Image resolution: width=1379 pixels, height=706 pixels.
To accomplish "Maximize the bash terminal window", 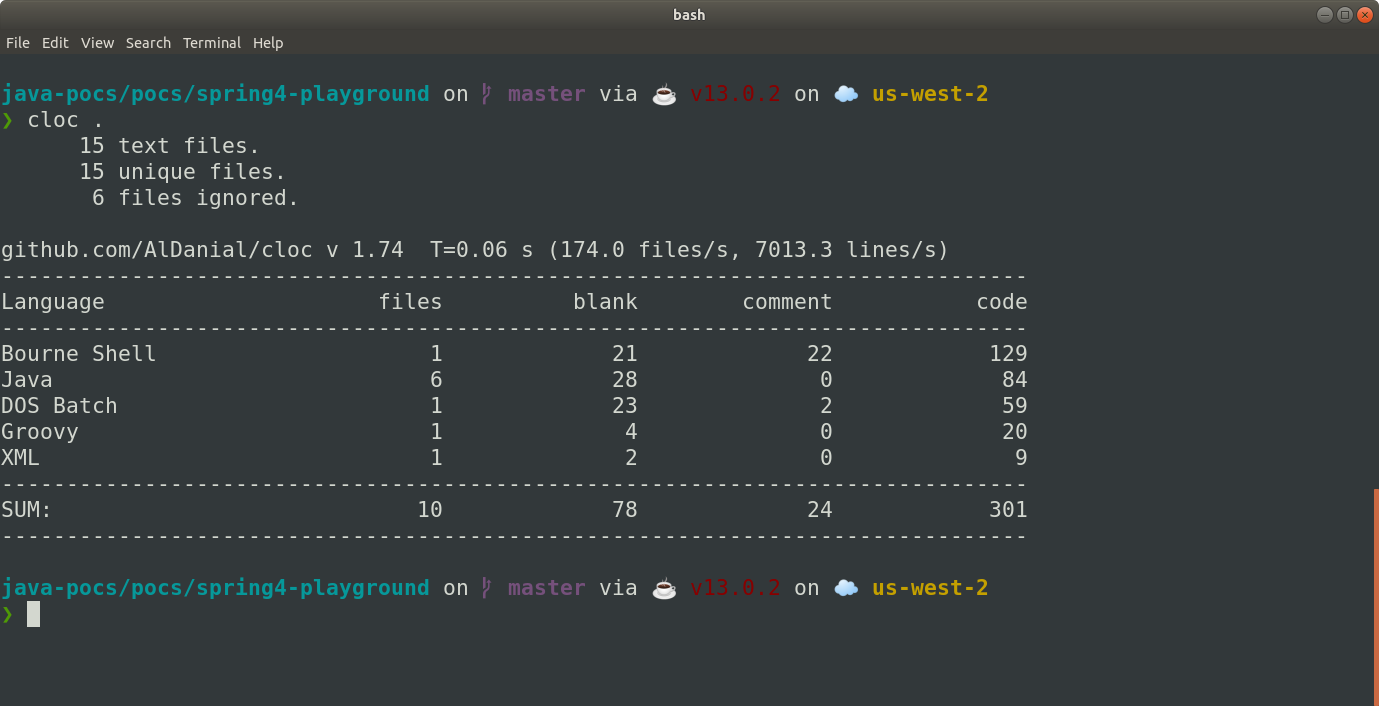I will tap(1344, 14).
